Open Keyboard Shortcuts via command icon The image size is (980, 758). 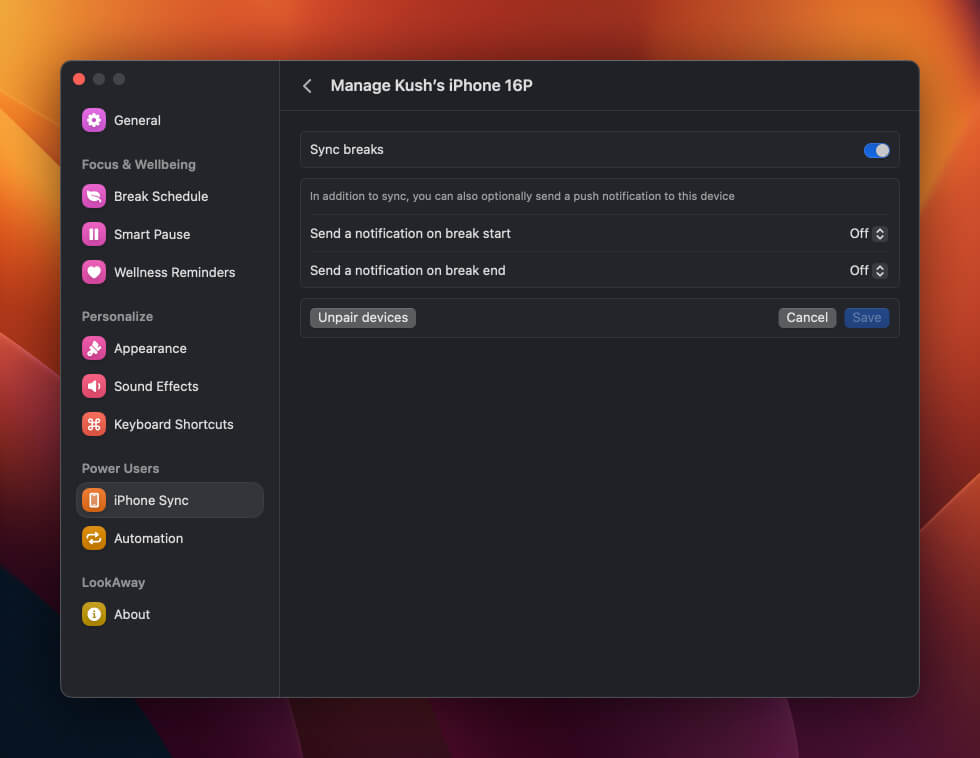tap(93, 424)
